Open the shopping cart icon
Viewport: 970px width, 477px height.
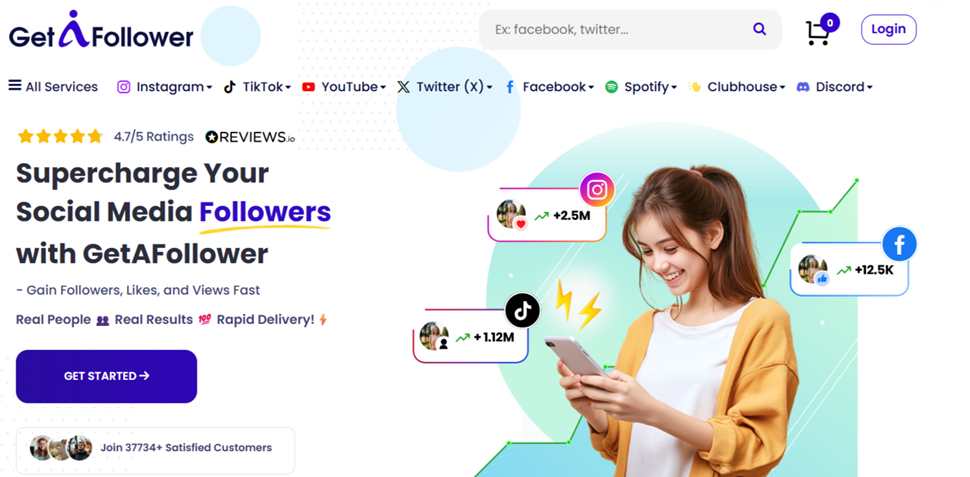coord(817,33)
